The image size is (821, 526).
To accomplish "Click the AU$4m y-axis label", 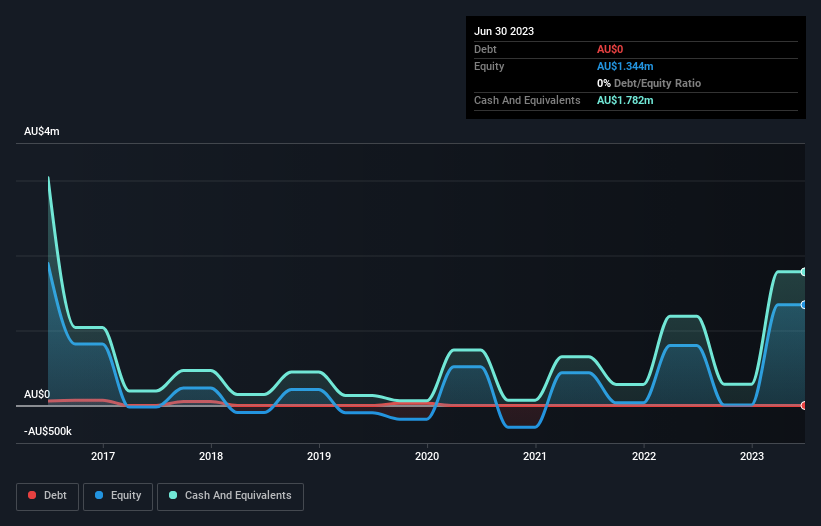I will [42, 131].
